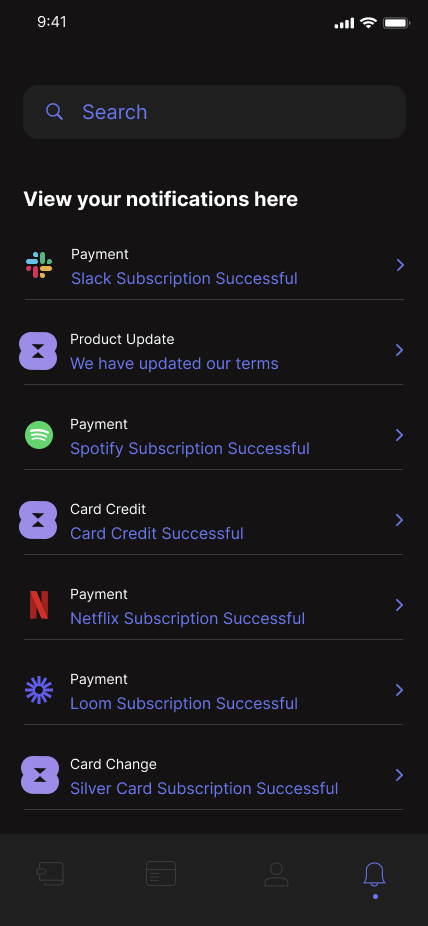Open the wallet tab in bottom bar
Image resolution: width=428 pixels, height=926 pixels.
51,873
